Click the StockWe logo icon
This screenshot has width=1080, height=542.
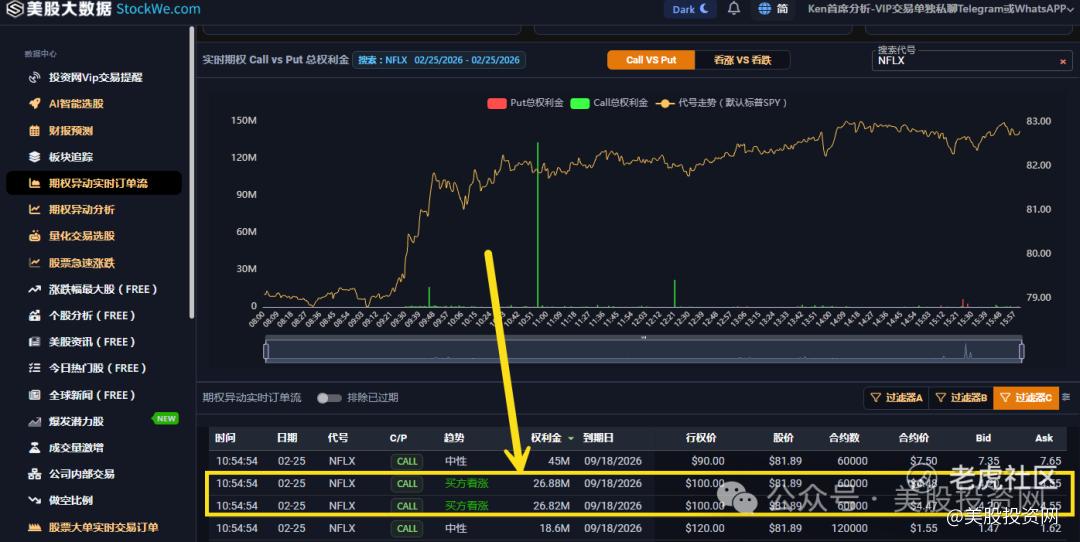[14, 9]
